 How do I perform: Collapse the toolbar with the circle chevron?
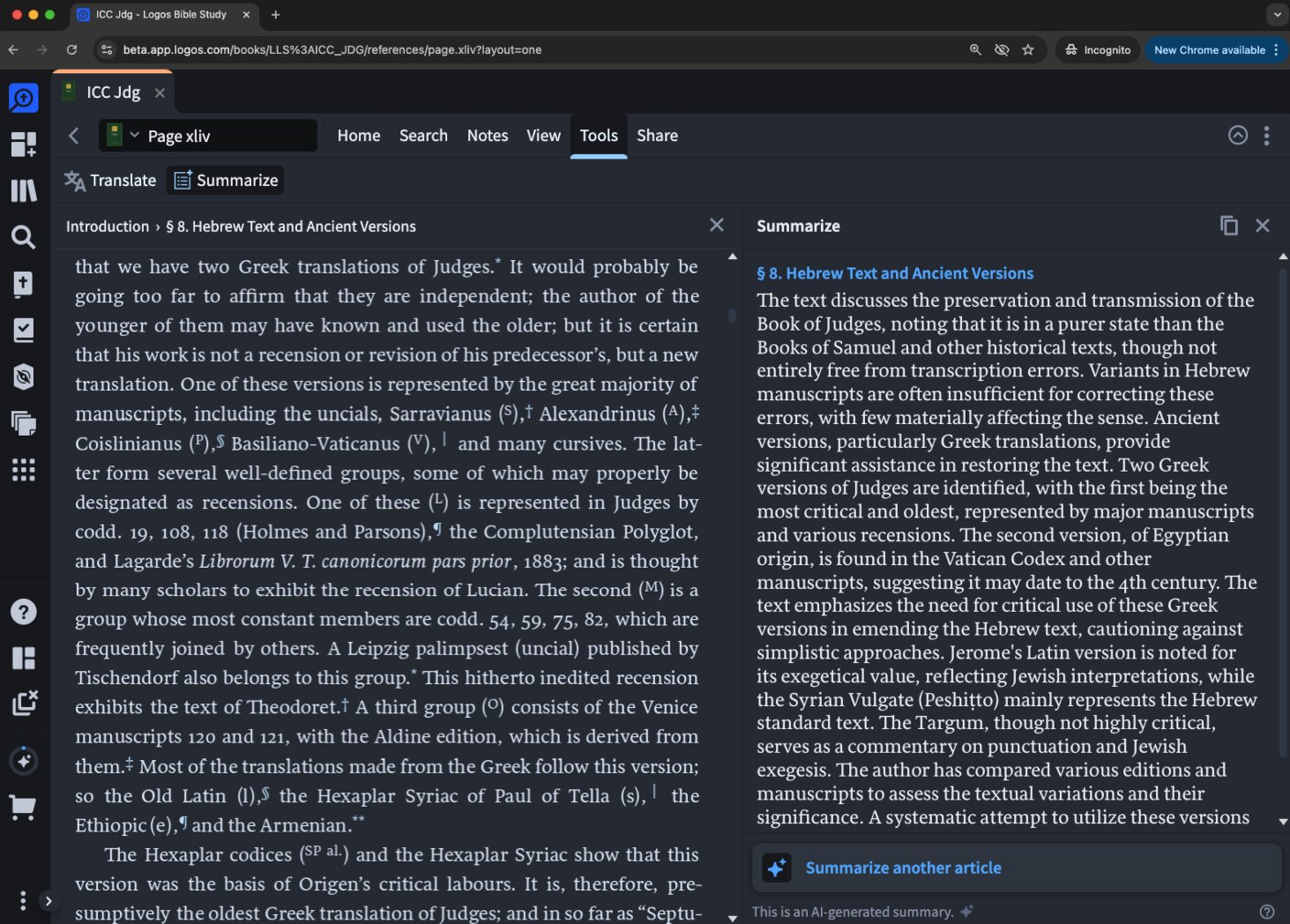[x=1238, y=135]
